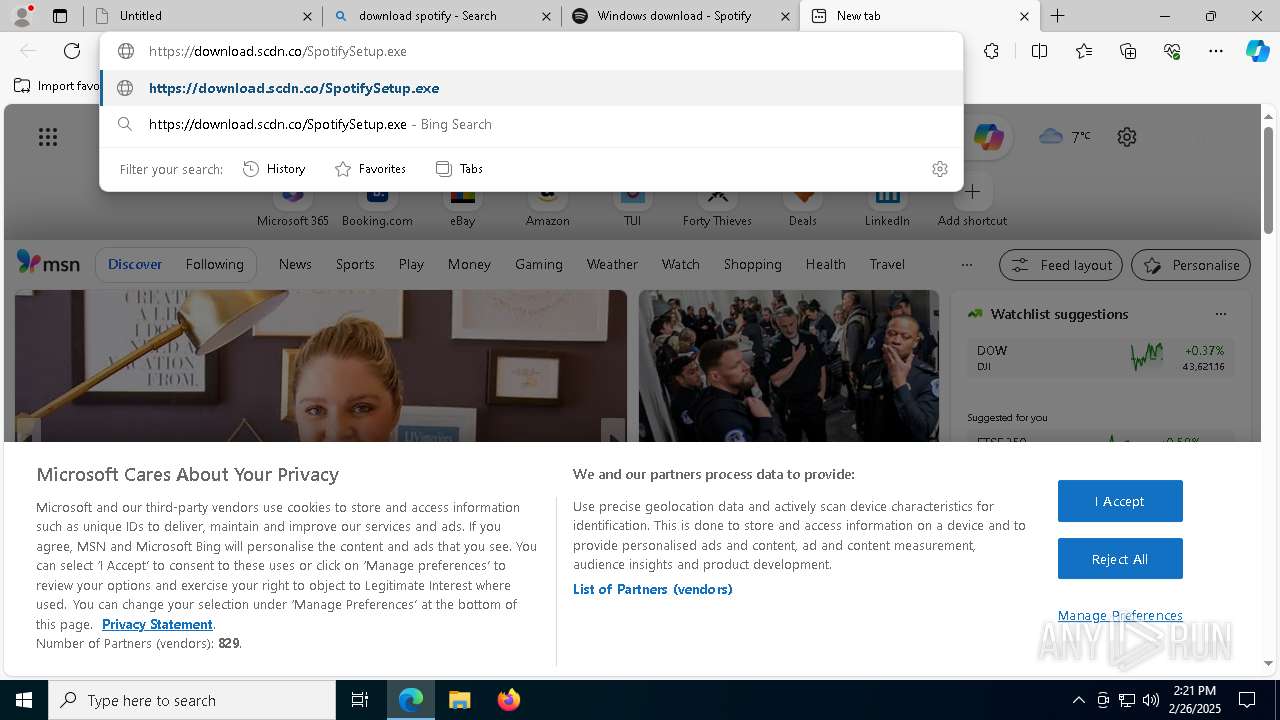Open the Split screen icon
Image resolution: width=1280 pixels, height=720 pixels.
(1039, 51)
